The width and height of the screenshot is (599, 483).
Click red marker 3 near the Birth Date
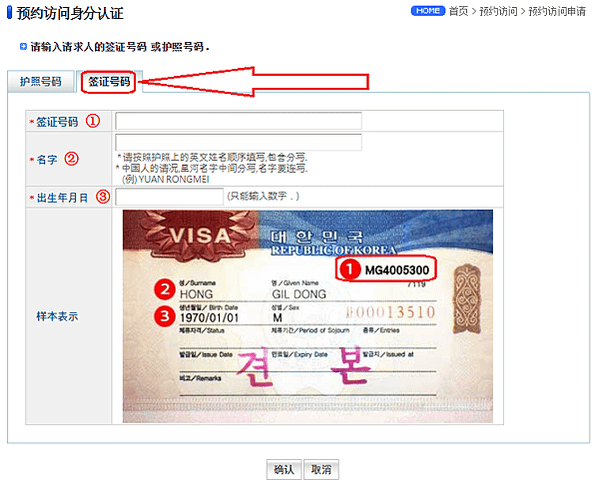(x=165, y=316)
